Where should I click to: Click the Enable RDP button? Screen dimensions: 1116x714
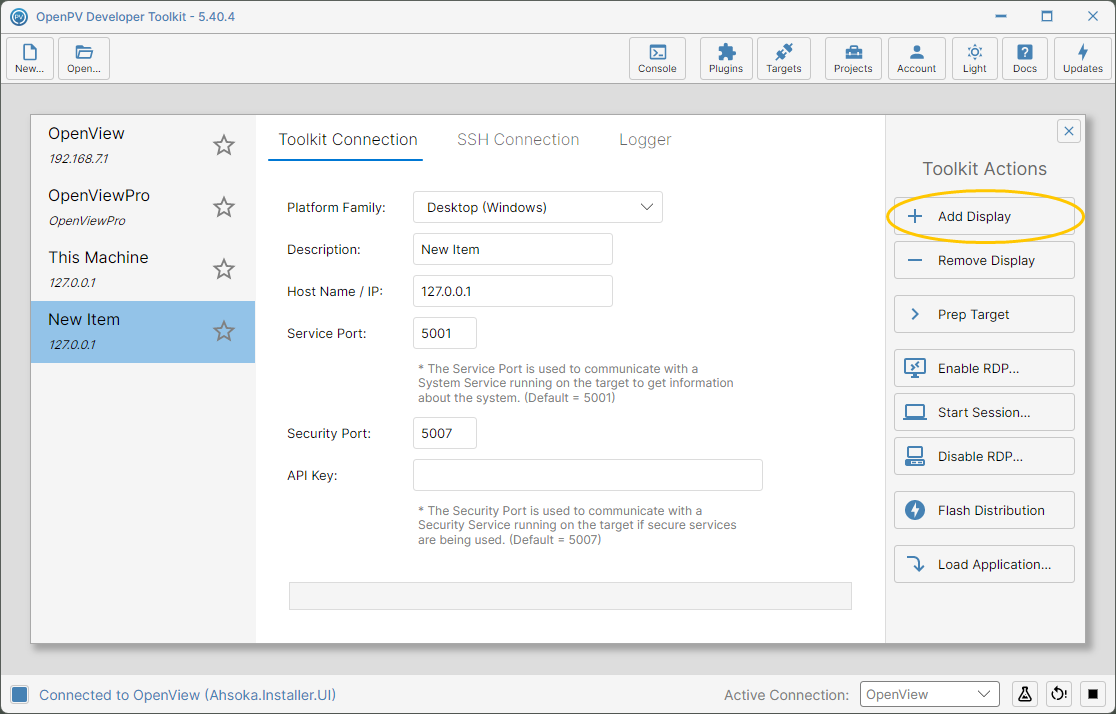tap(984, 368)
